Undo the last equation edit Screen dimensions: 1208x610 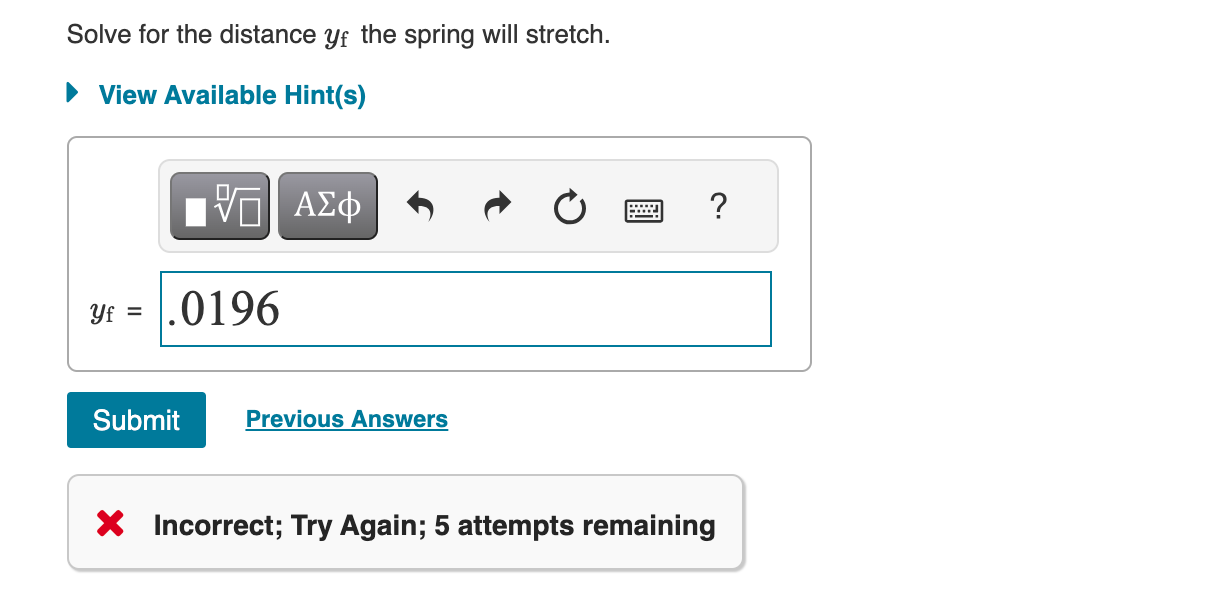420,205
